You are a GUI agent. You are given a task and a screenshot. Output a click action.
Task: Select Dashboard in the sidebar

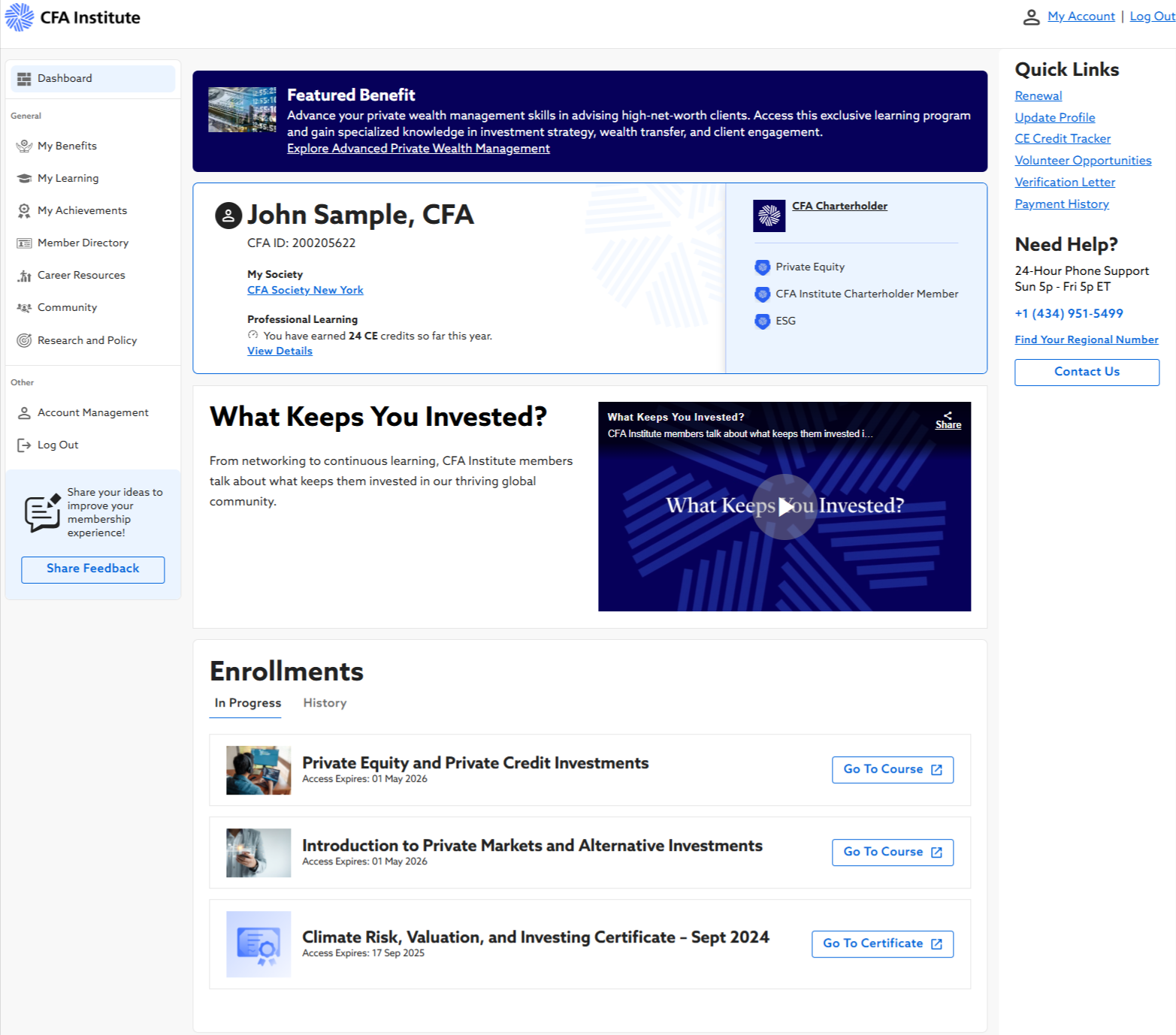pyautogui.click(x=93, y=78)
